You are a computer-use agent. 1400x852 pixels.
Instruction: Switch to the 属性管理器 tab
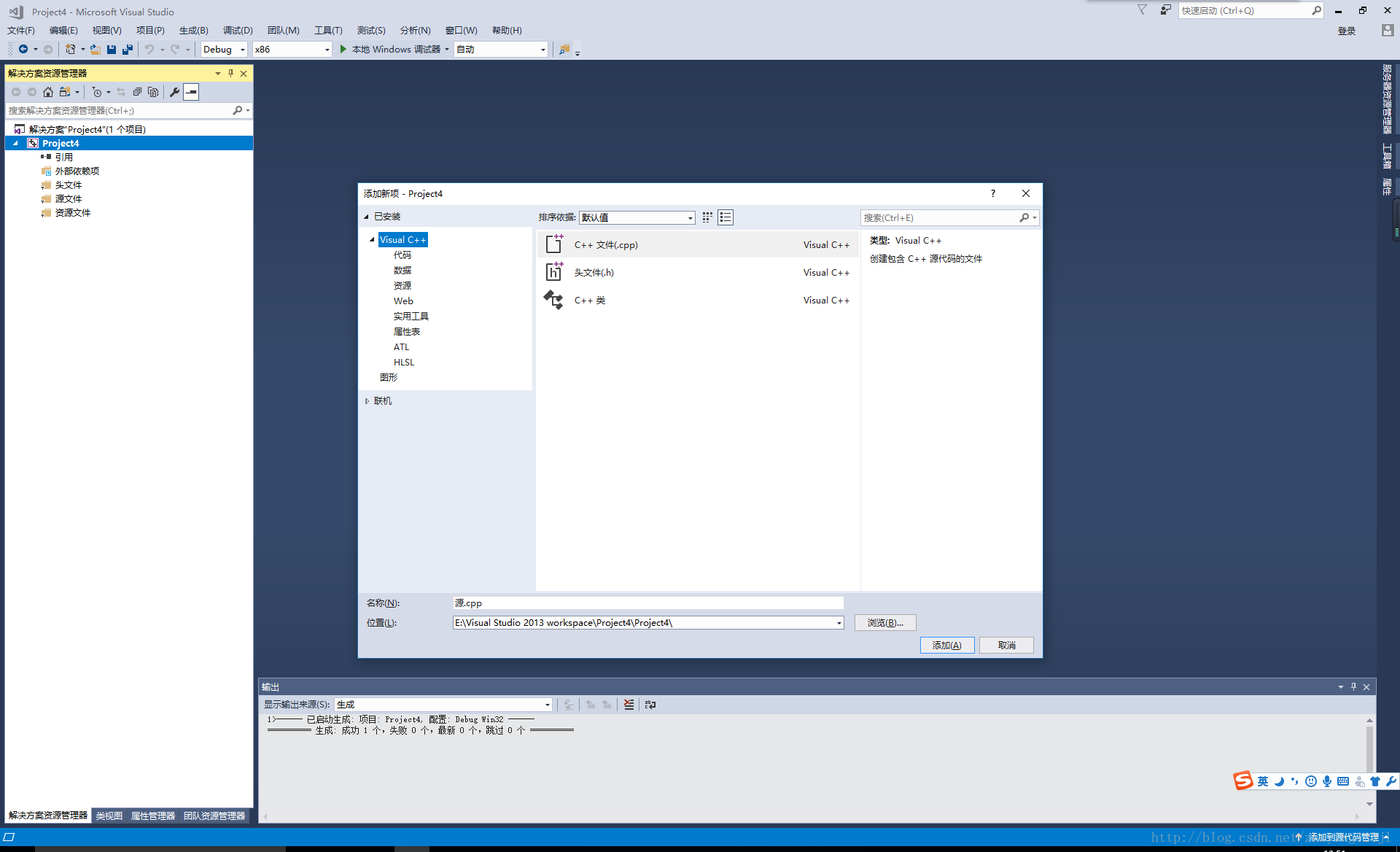click(x=153, y=816)
